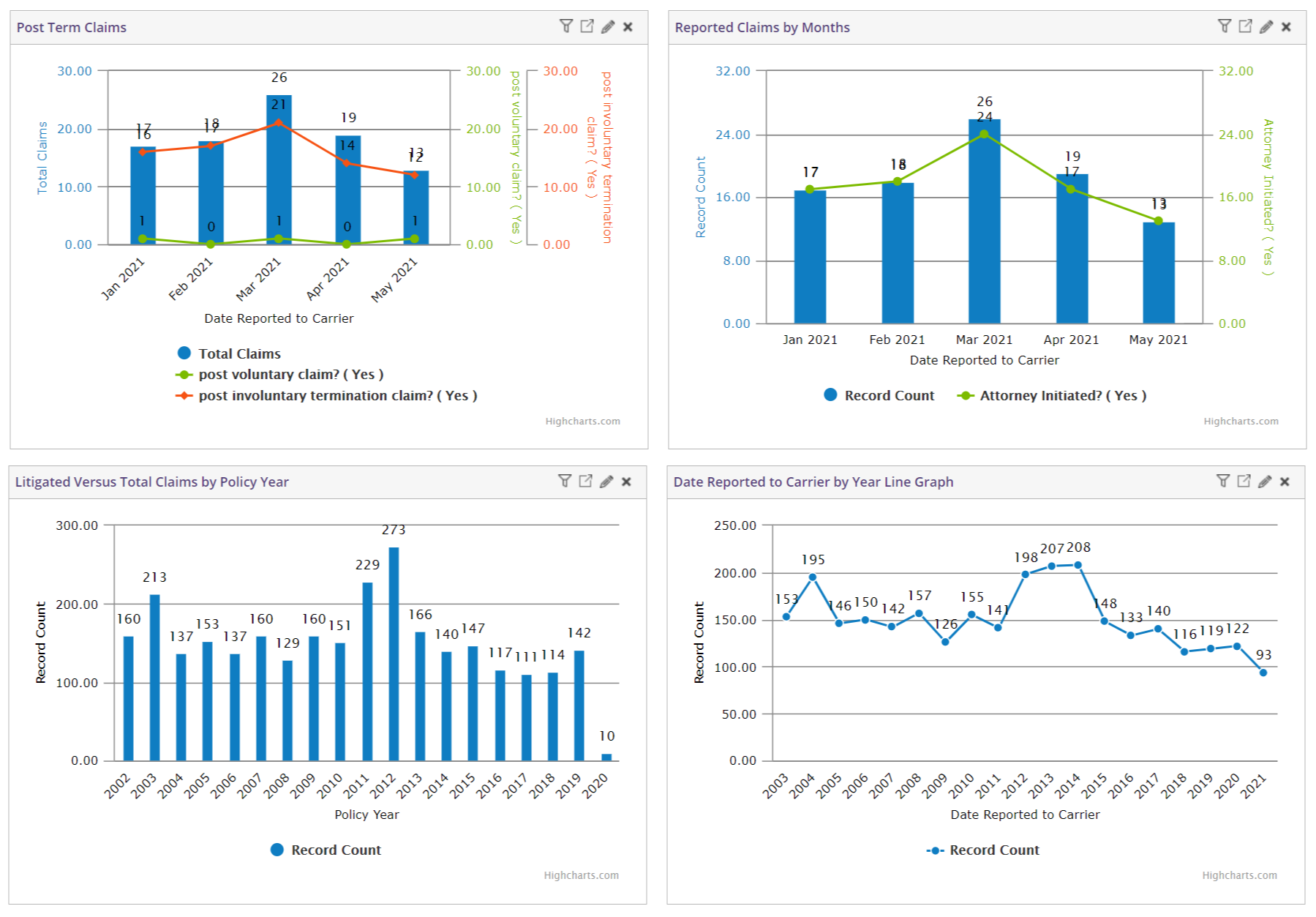
Task: Toggle Record Count legend under Policy Year chart
Action: point(326,850)
